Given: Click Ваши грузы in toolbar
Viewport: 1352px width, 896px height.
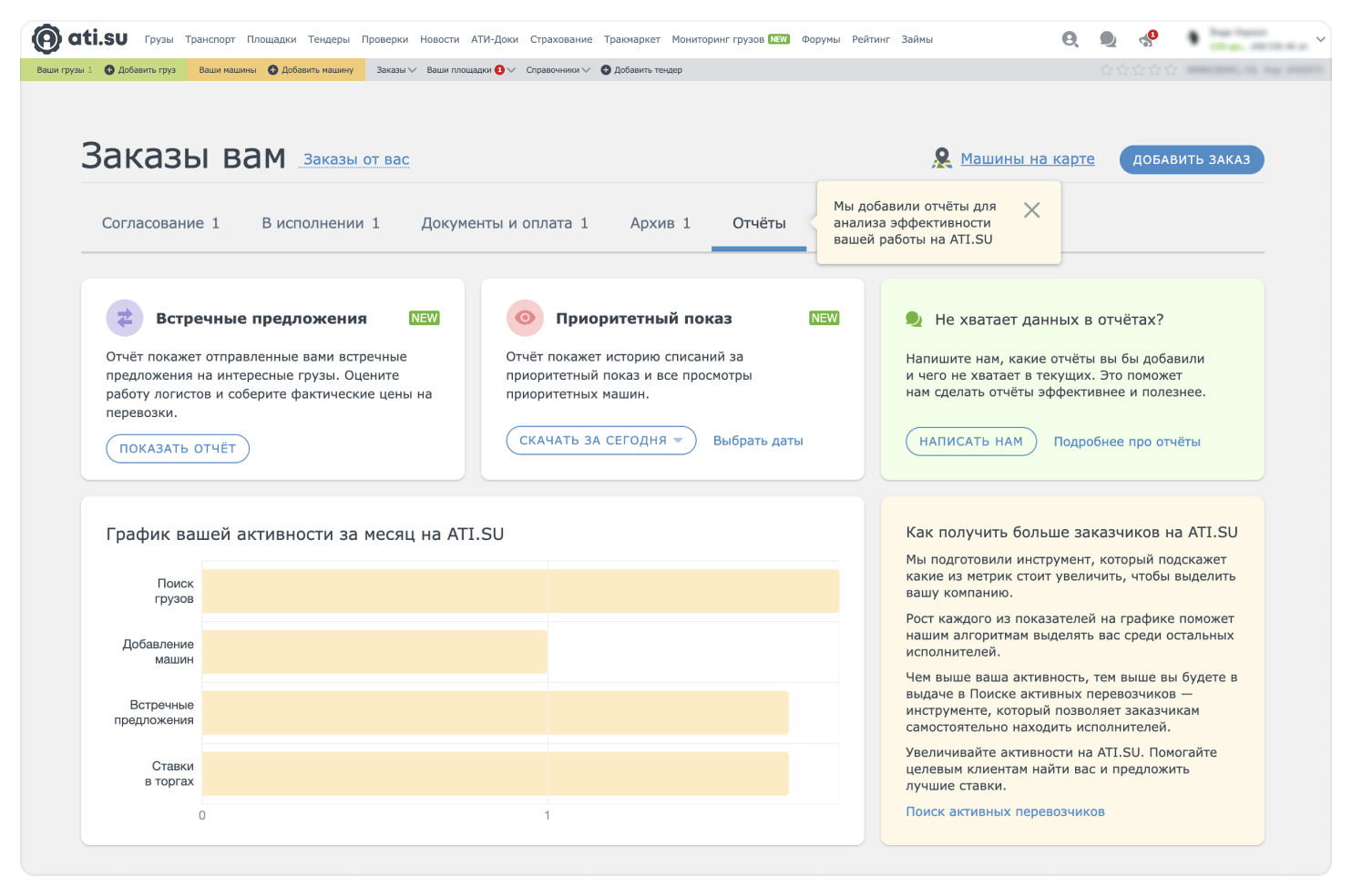Looking at the screenshot, I should [64, 70].
